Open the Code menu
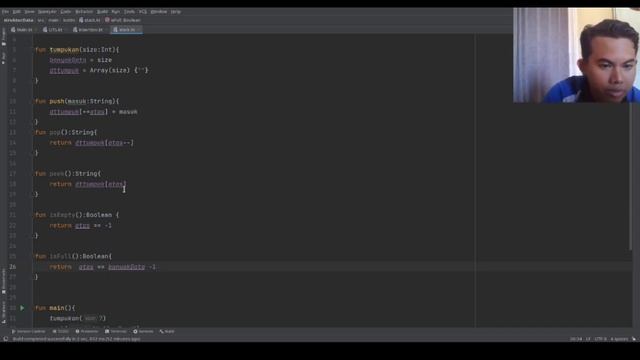Screen dimensions: 640x360 (66, 12)
